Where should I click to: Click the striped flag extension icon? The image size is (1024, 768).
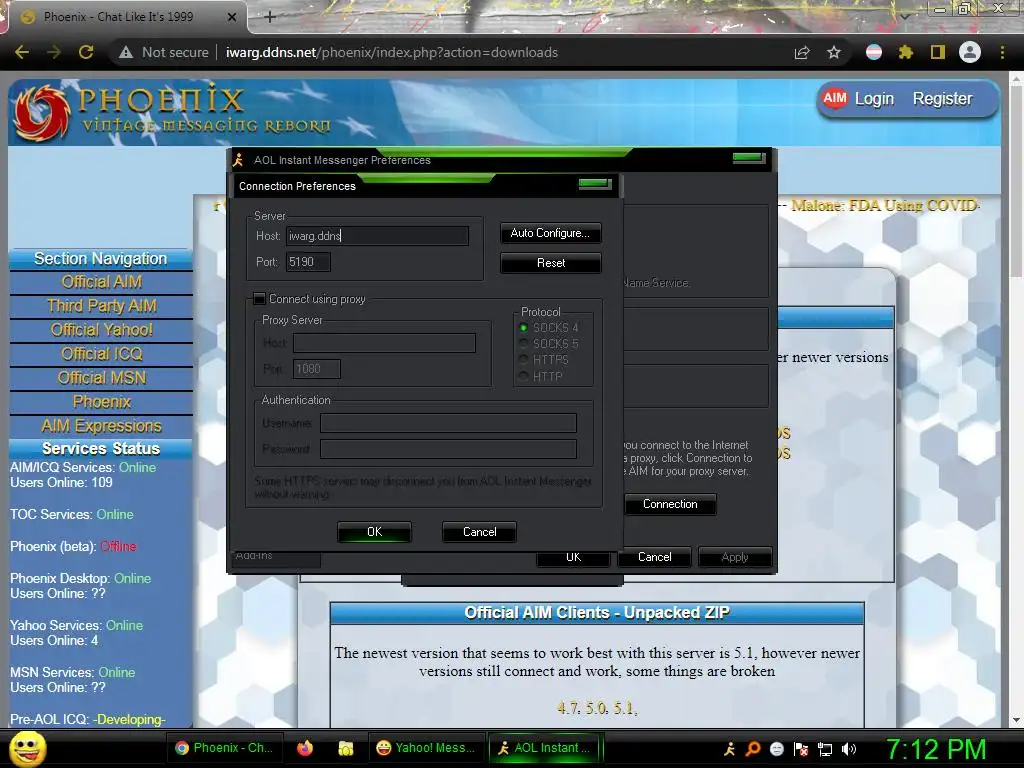point(874,52)
